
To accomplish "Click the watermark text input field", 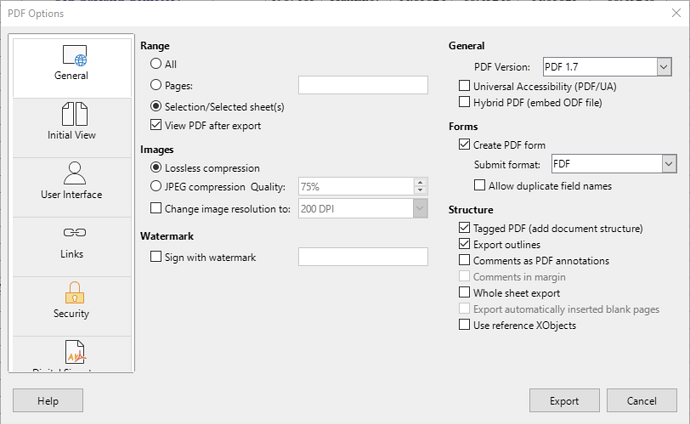I will coord(363,257).
